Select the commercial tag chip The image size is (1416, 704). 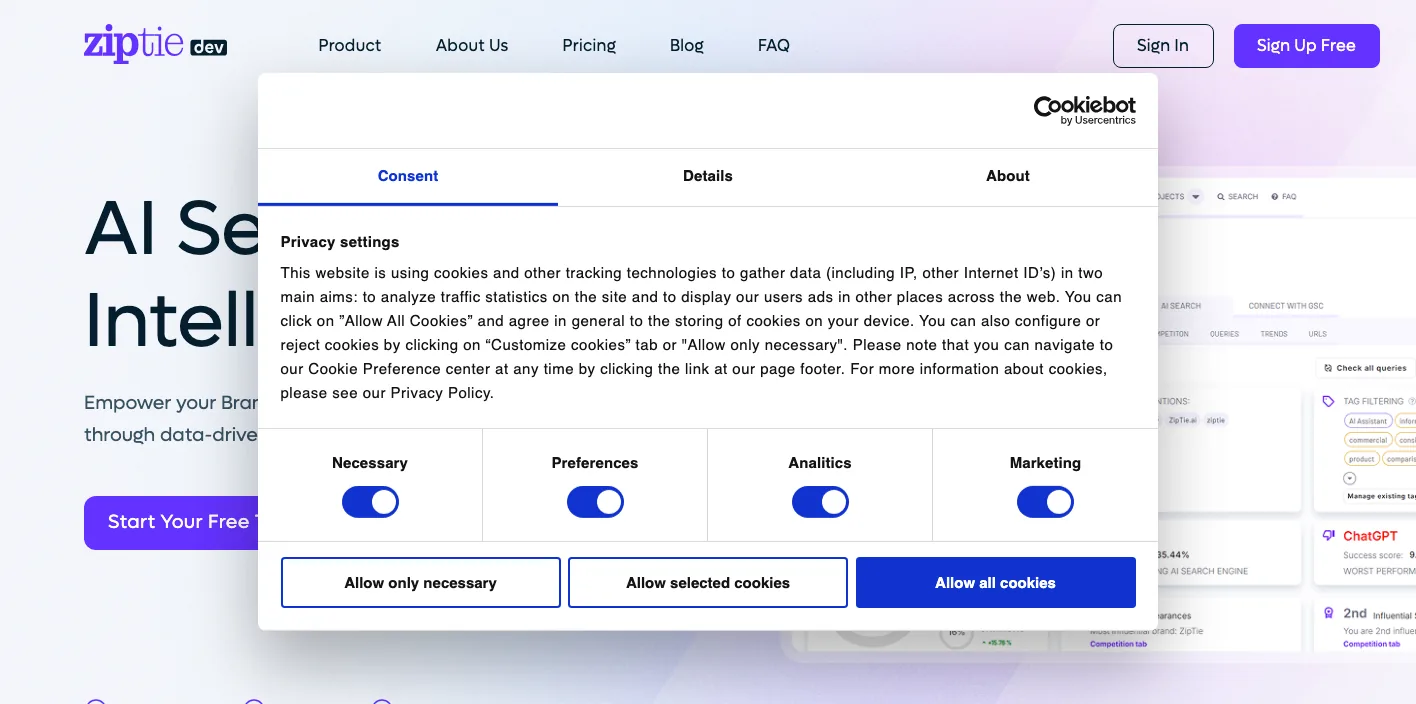pos(1367,440)
